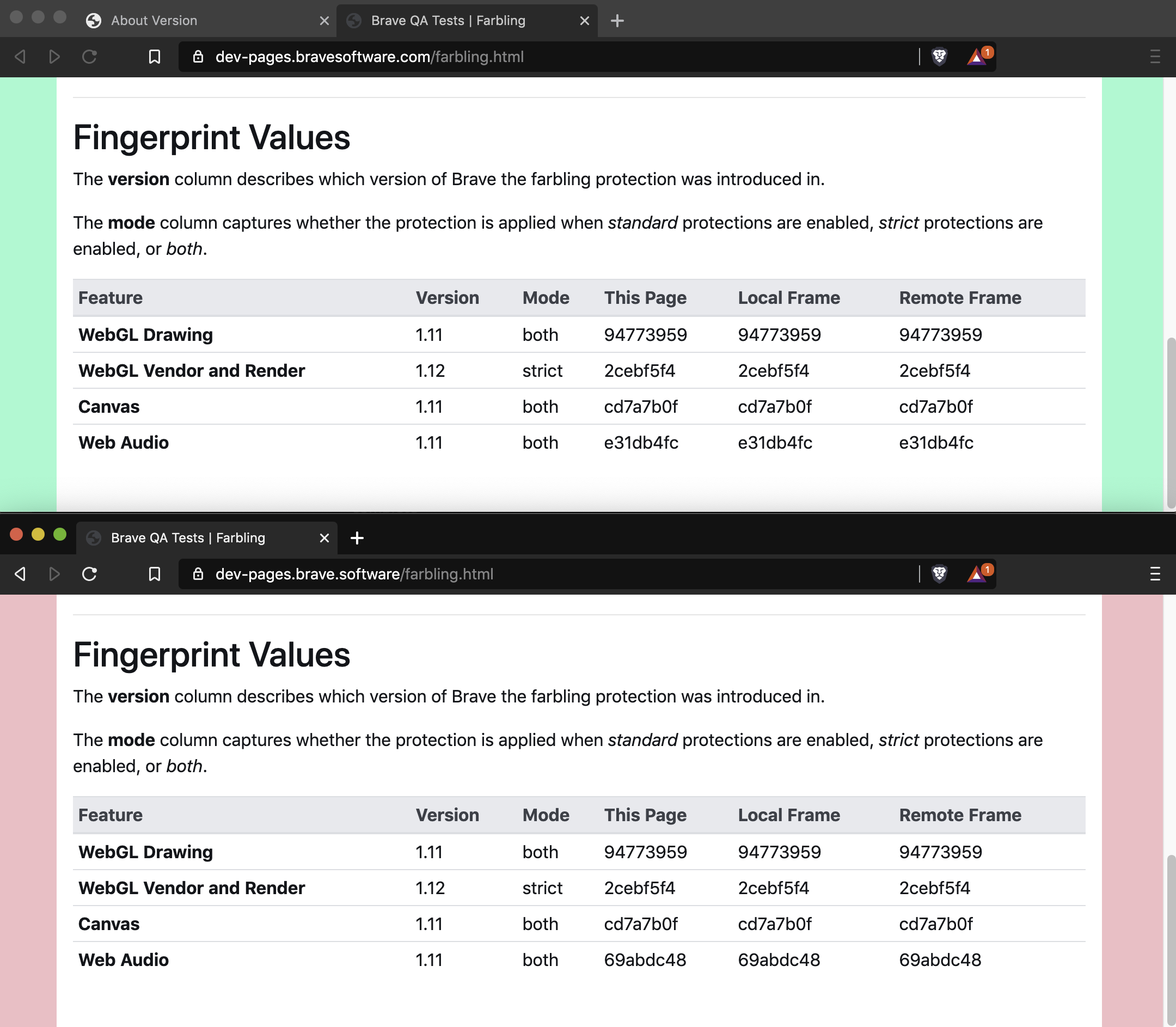Click Forward arrow in bottom Brave window
Screen dimensions: 1176x1027
coord(54,574)
